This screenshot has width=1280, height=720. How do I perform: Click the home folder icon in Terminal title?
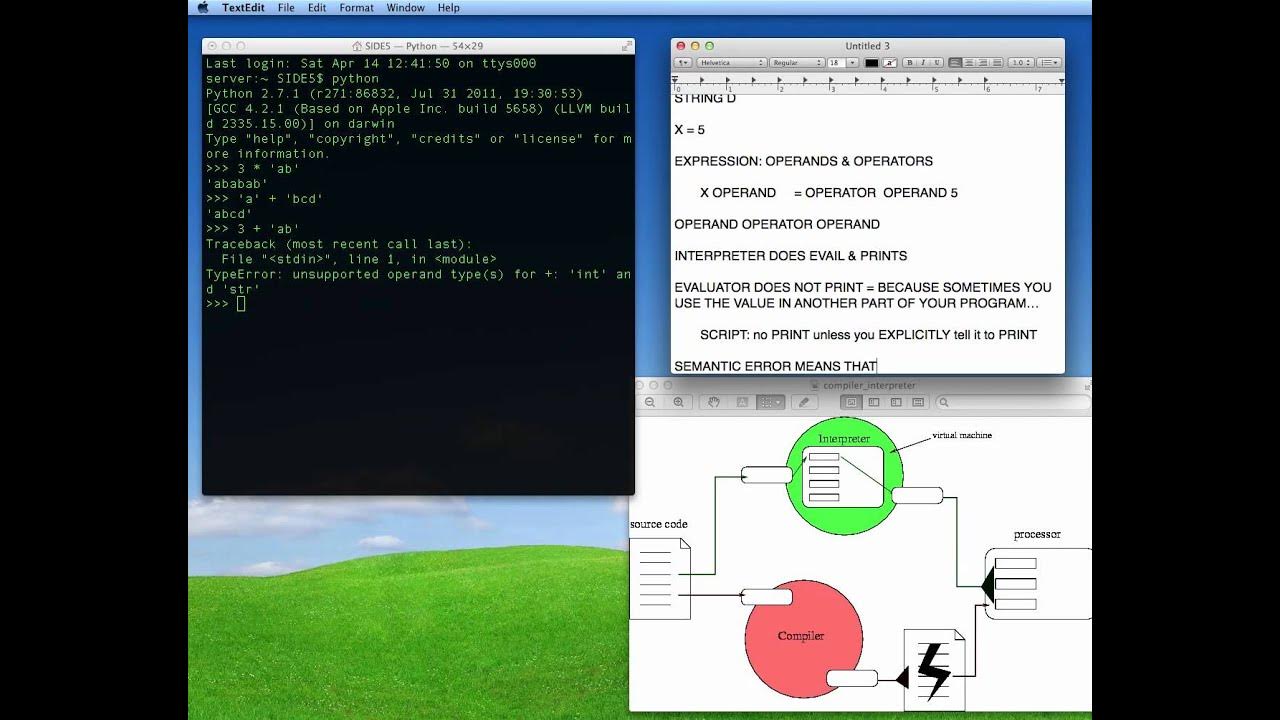[x=357, y=46]
